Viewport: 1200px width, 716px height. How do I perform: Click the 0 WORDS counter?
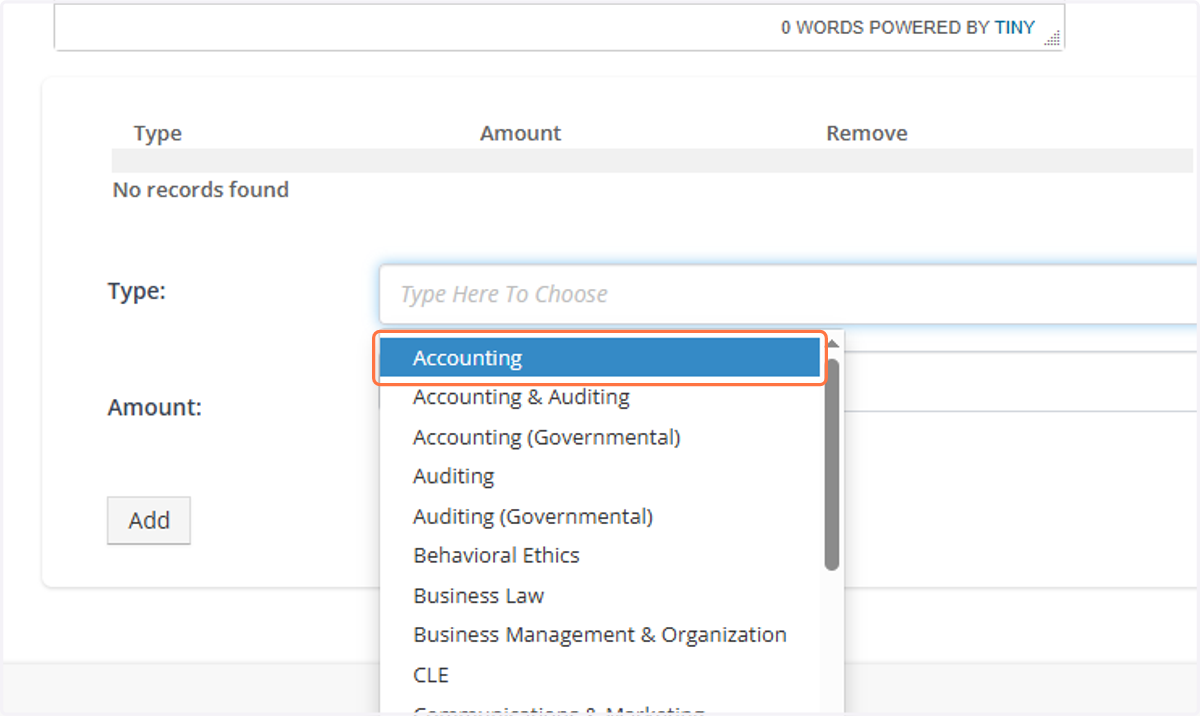tap(823, 28)
